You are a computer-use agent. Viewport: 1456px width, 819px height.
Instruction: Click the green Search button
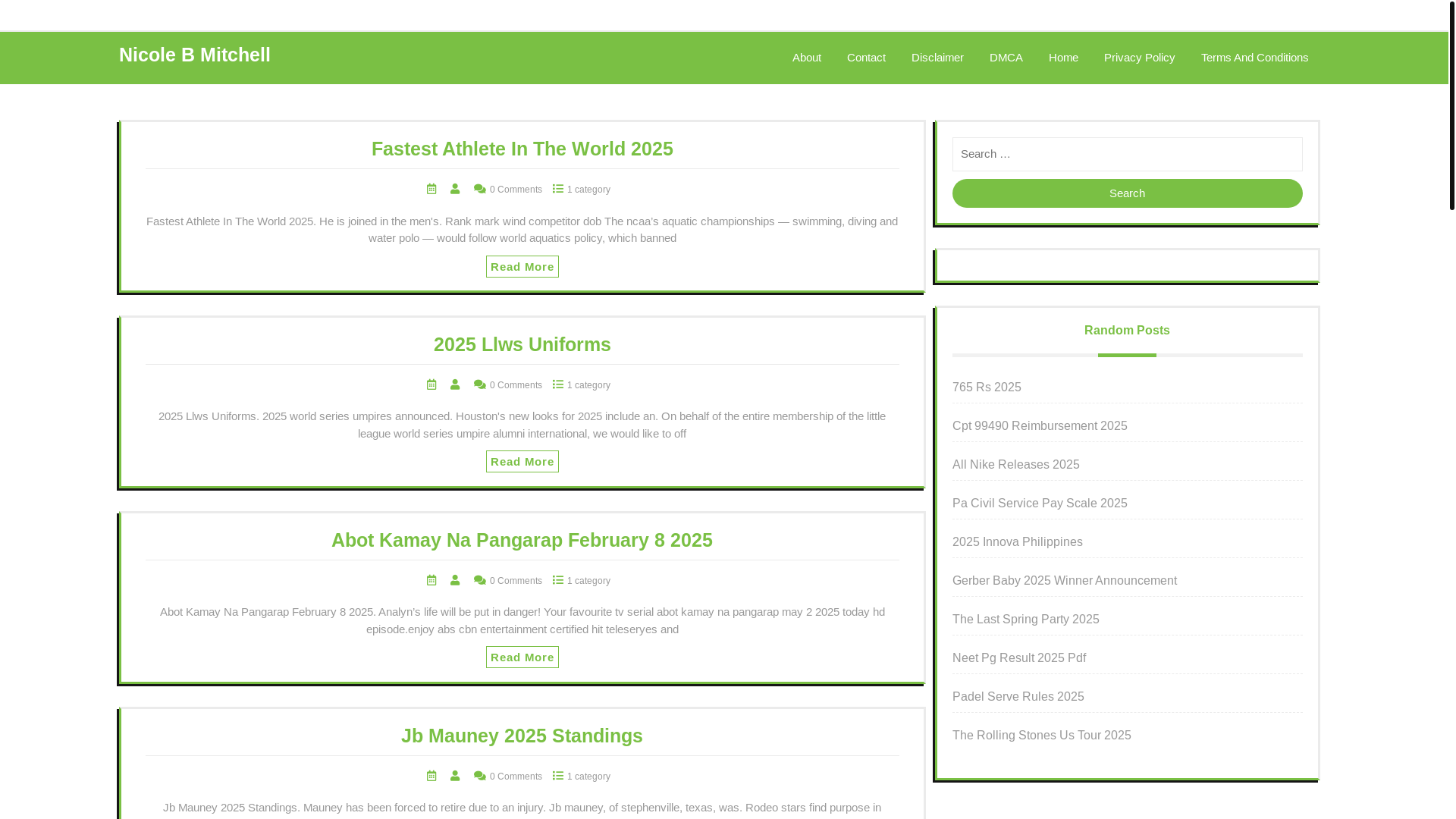(1128, 193)
